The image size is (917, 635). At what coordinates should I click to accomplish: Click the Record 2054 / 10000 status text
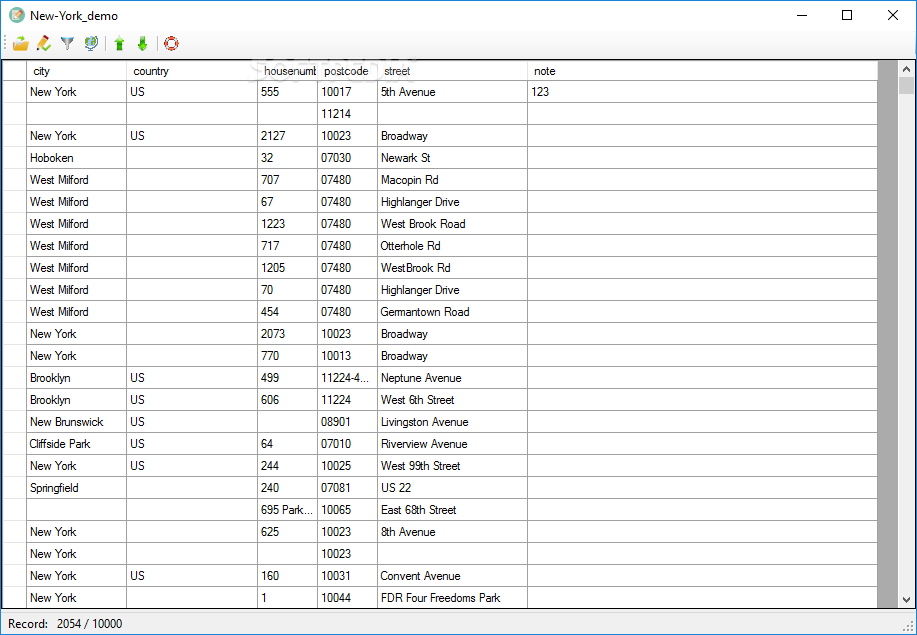[65, 624]
